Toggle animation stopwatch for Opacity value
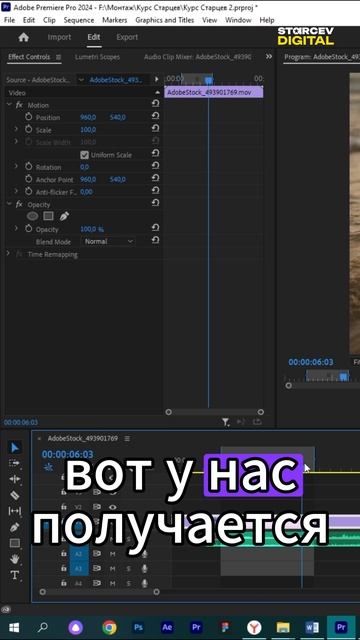360x640 pixels. tap(28, 229)
